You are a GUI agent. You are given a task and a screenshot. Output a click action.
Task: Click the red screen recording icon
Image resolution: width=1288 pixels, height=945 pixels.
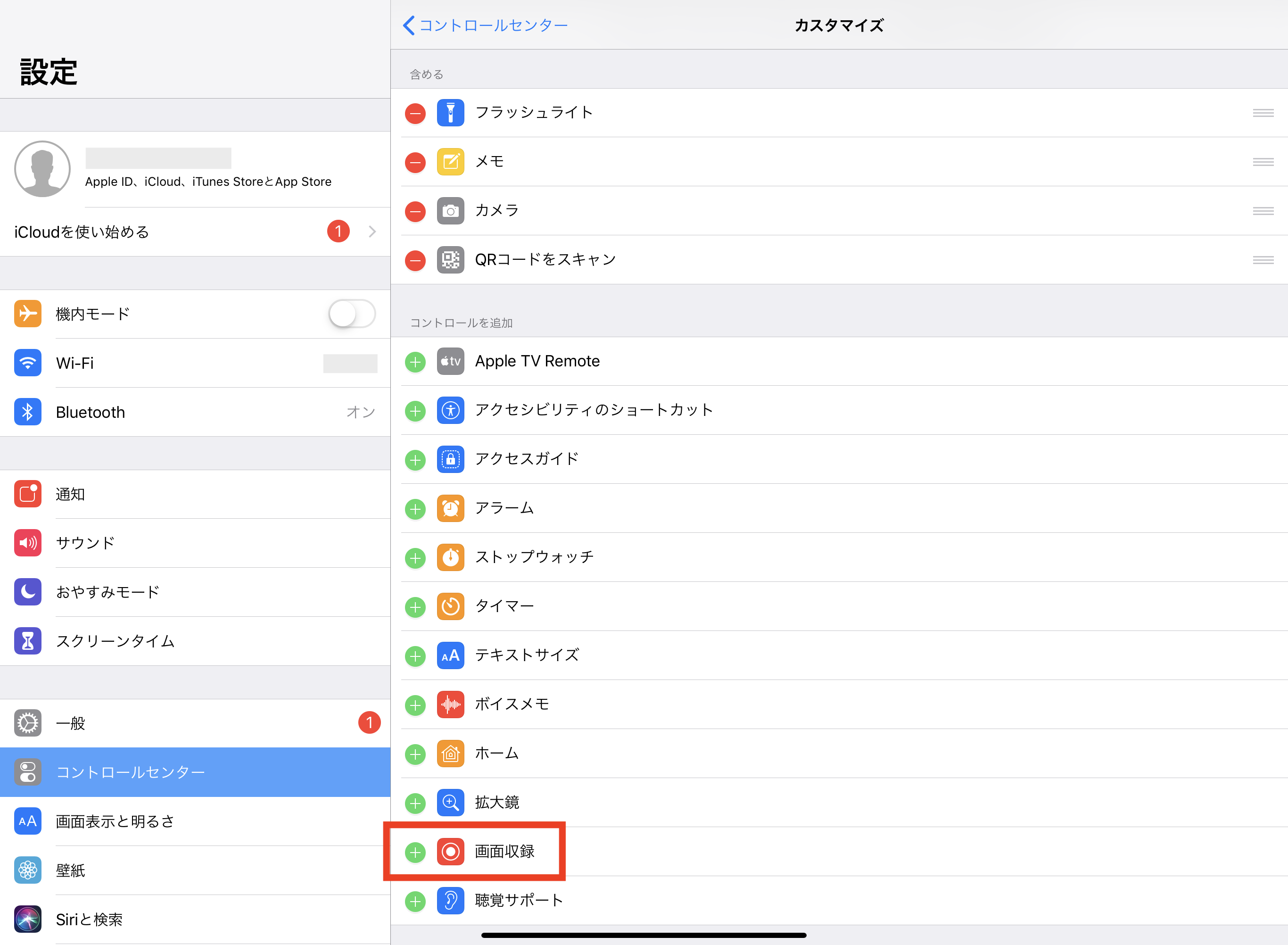click(451, 852)
